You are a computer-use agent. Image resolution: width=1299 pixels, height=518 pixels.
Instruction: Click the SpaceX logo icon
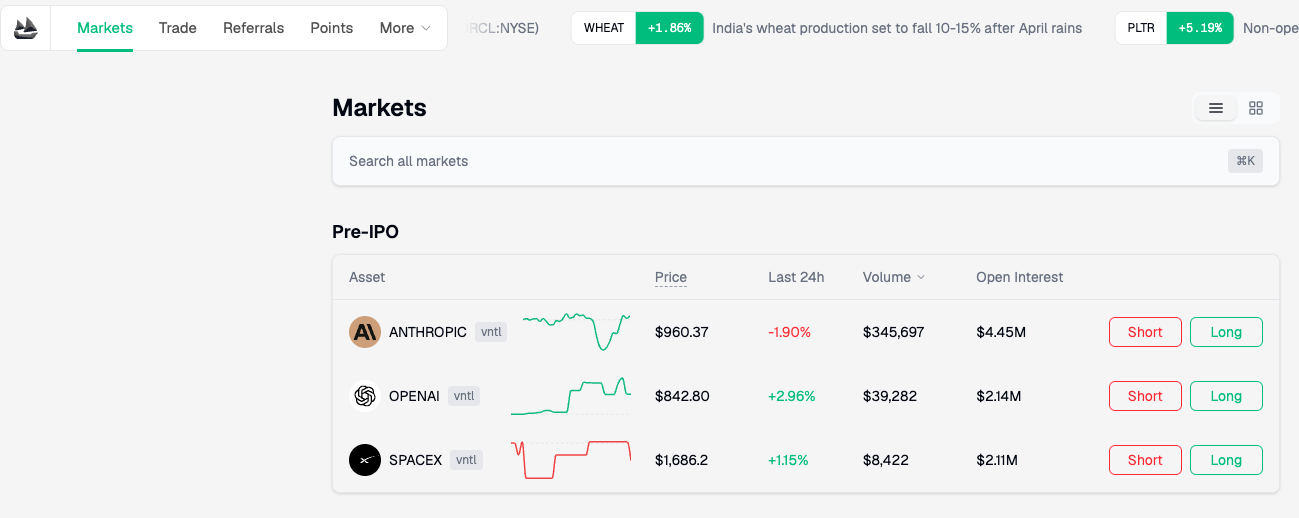tap(365, 460)
